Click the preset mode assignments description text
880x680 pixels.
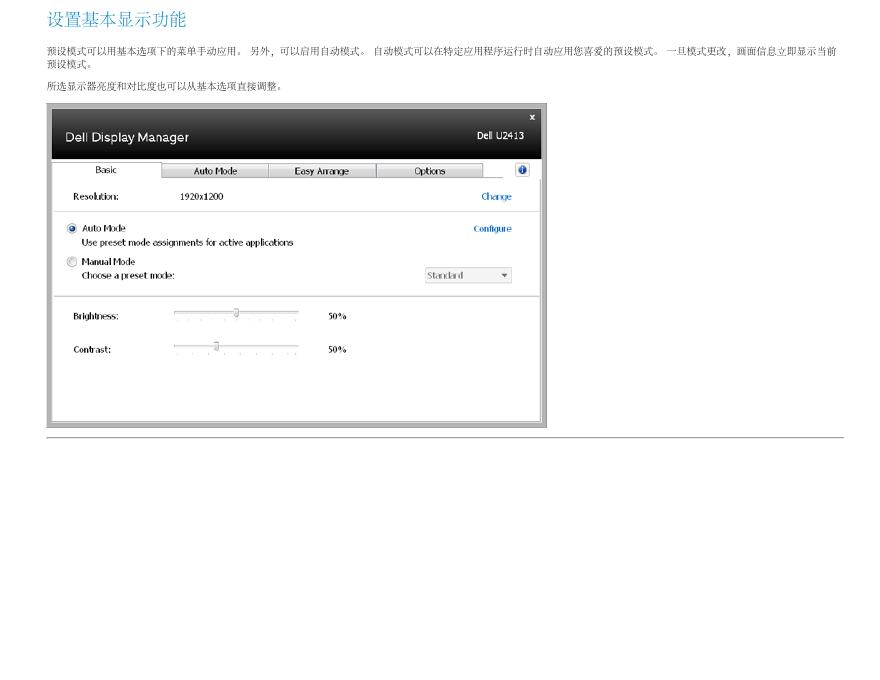pos(187,243)
